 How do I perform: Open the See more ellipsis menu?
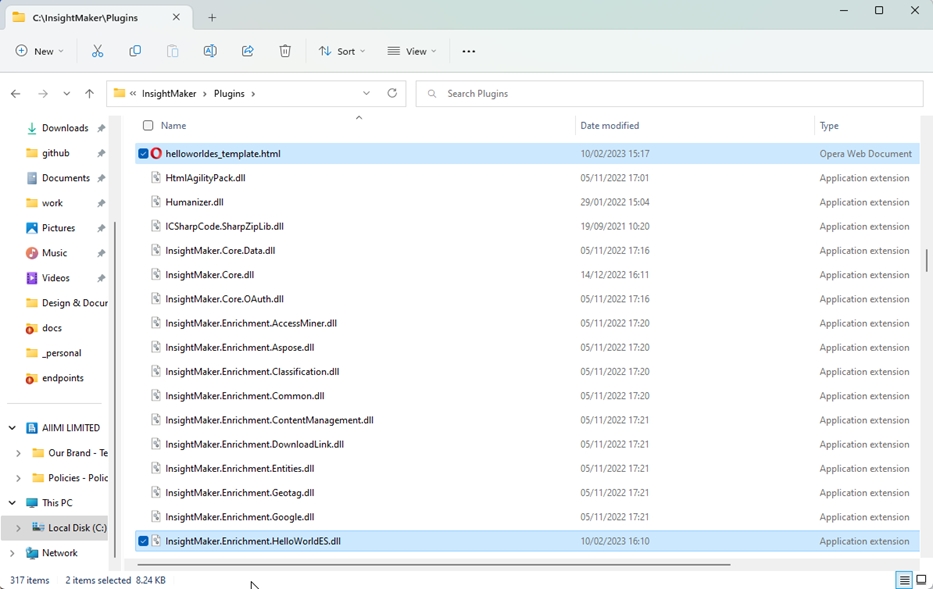469,51
